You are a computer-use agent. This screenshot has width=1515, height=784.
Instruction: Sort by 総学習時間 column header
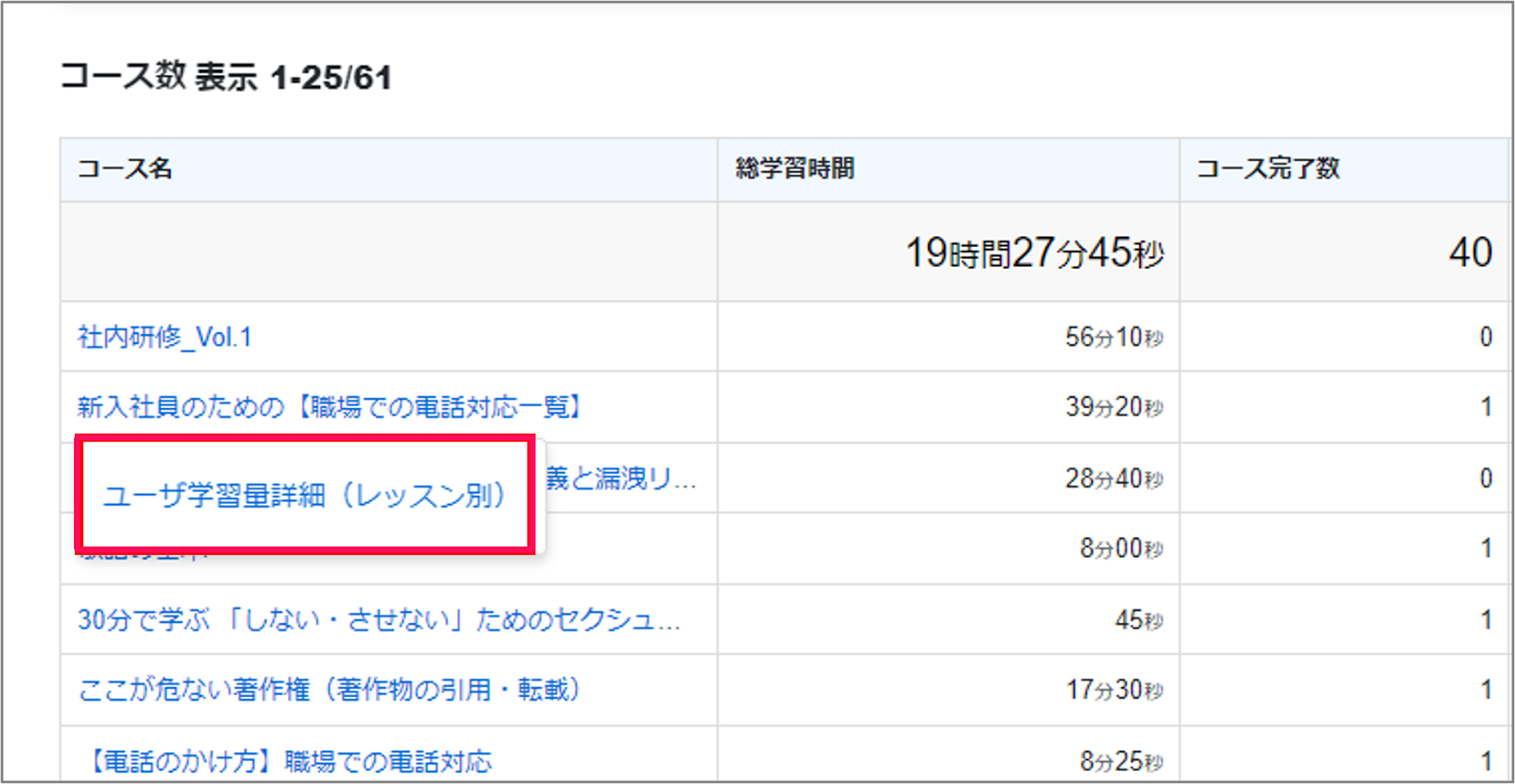[795, 169]
